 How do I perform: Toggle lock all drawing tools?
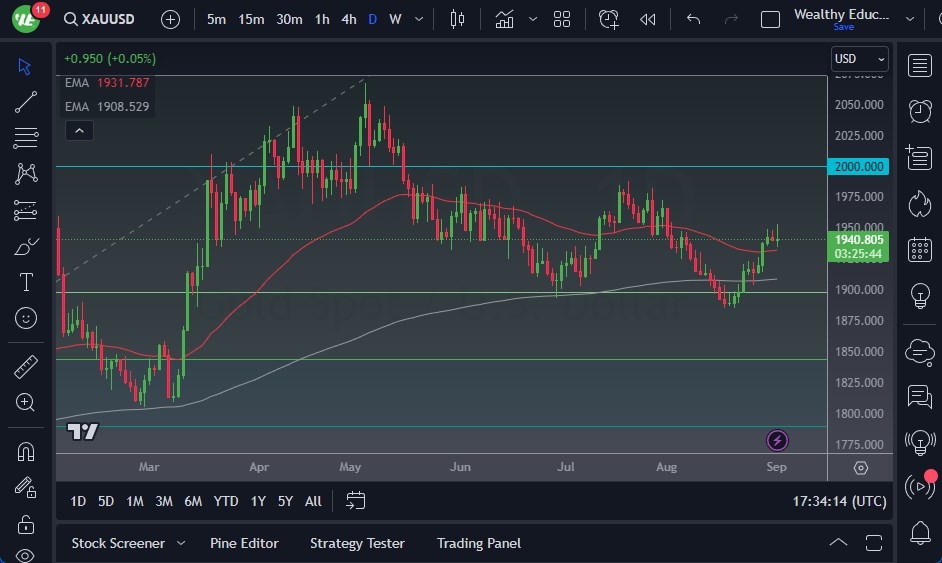[x=26, y=524]
